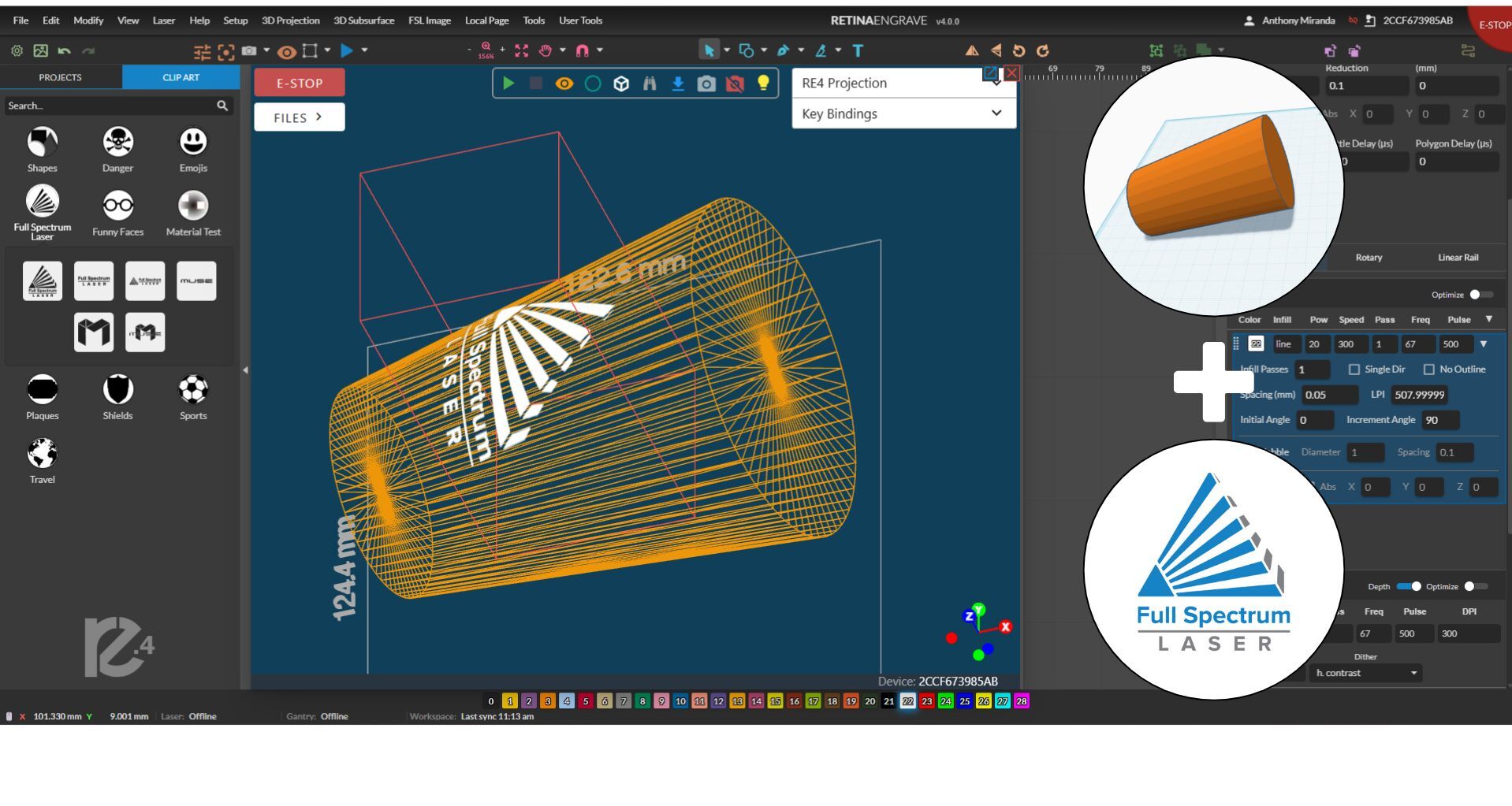
Task: Select the Pen tool
Action: click(783, 50)
